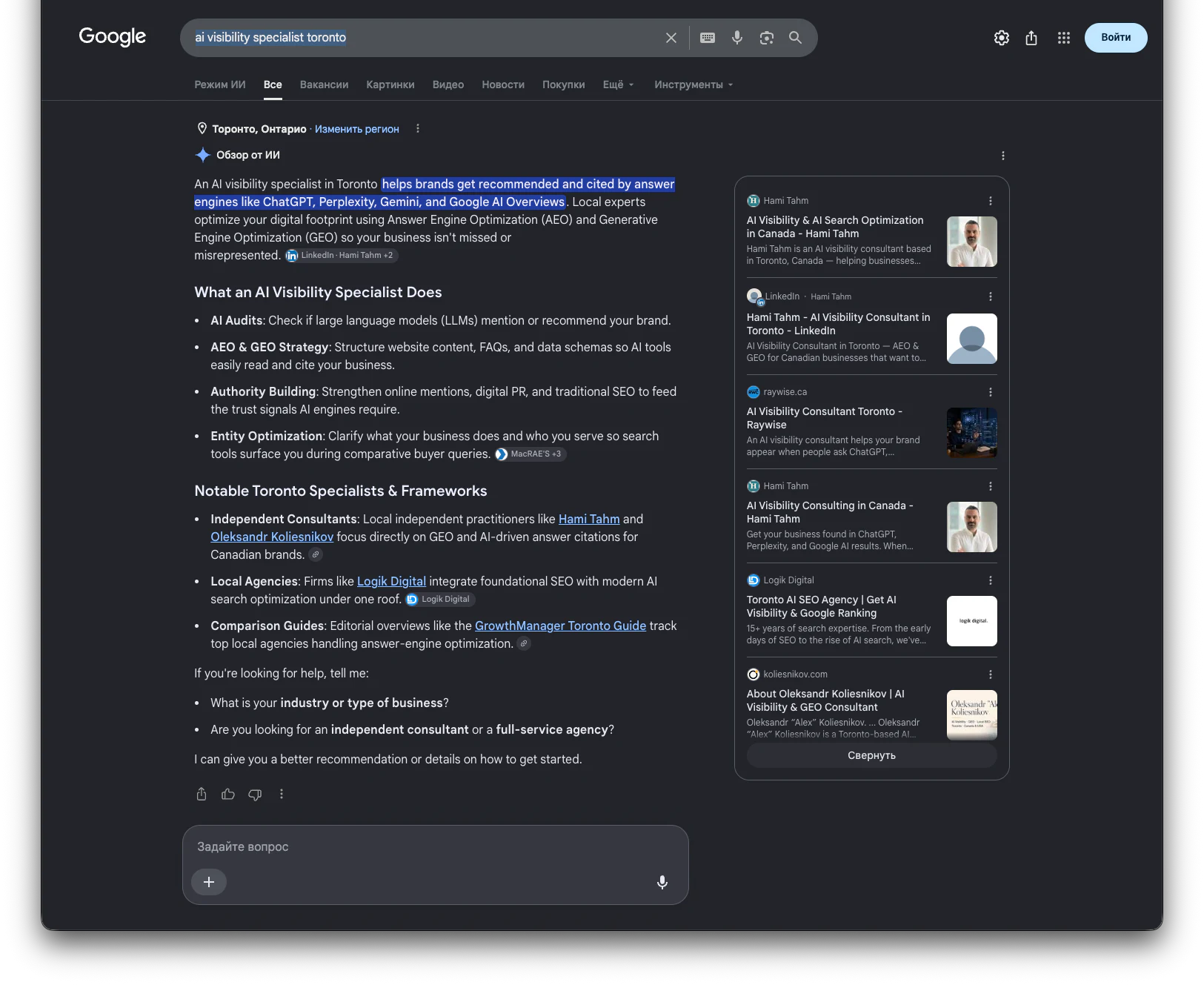Open the Hami Tahm hyperlink
1204x985 pixels.
click(589, 519)
